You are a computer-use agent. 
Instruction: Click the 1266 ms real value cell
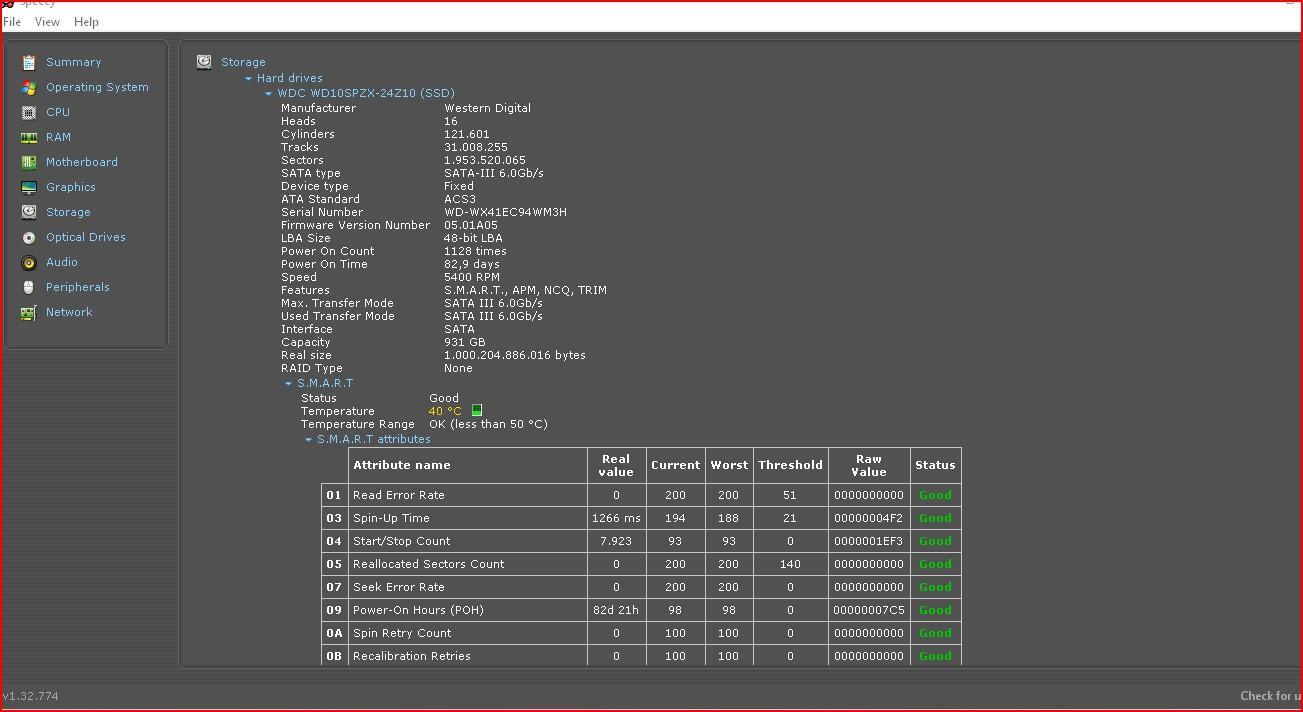616,518
